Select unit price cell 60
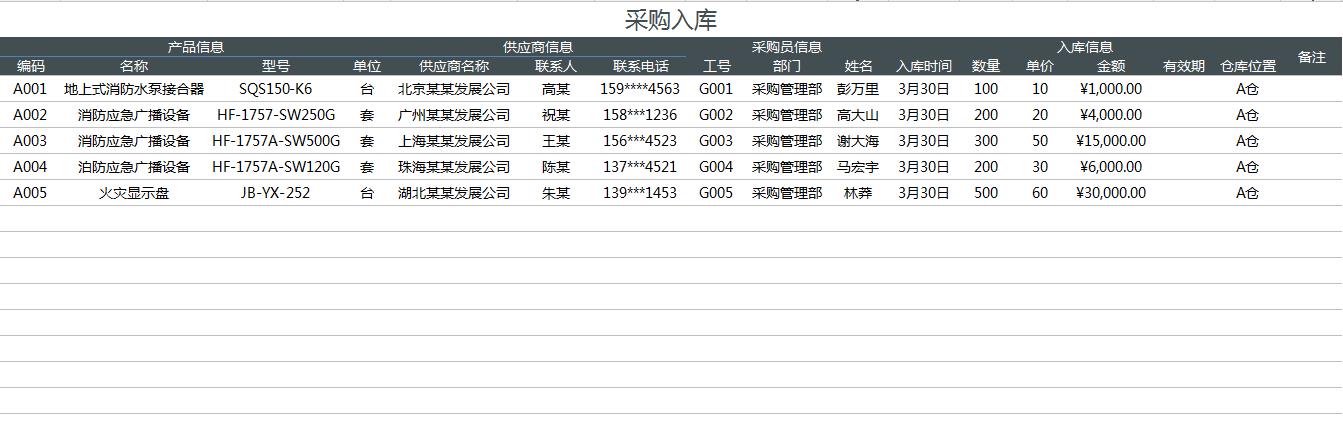 1040,193
